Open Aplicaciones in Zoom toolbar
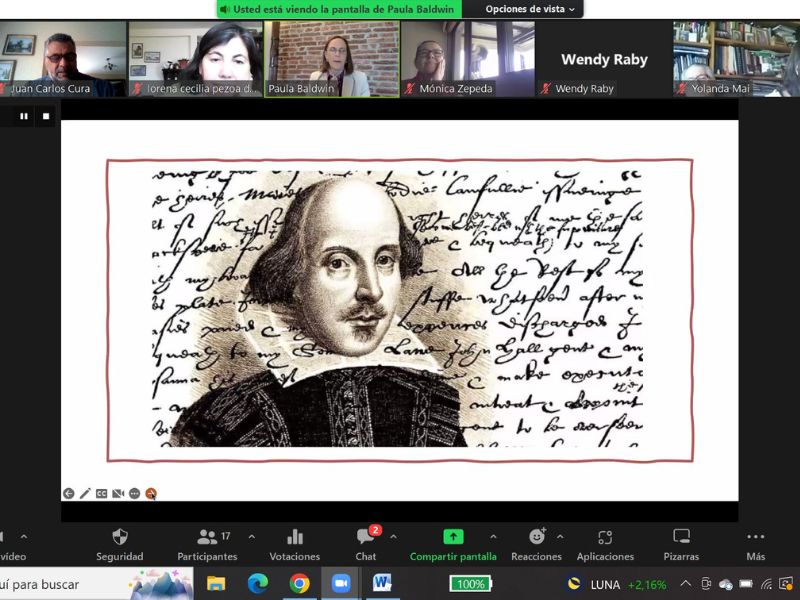 pos(605,544)
